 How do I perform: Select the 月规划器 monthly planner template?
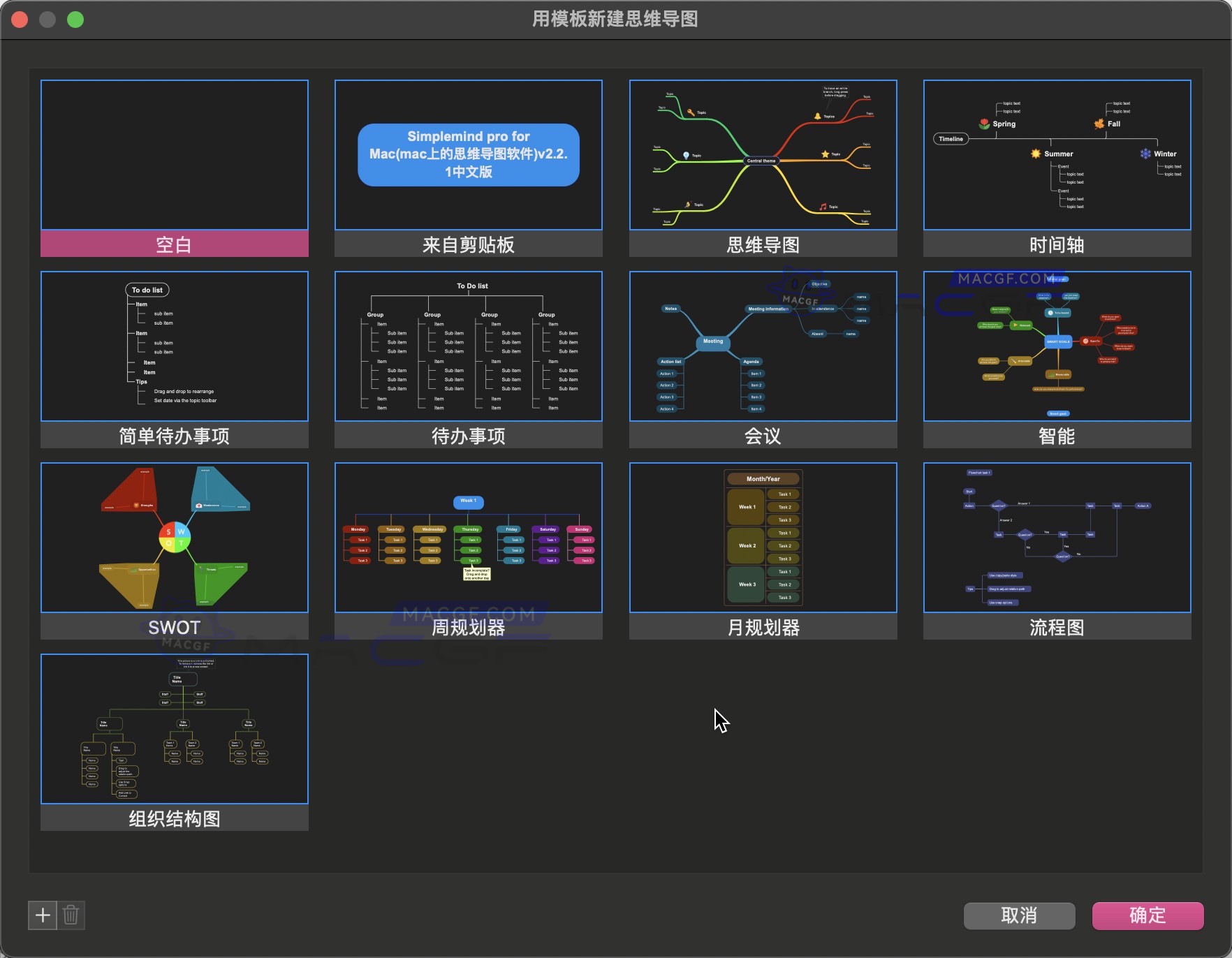[x=762, y=538]
